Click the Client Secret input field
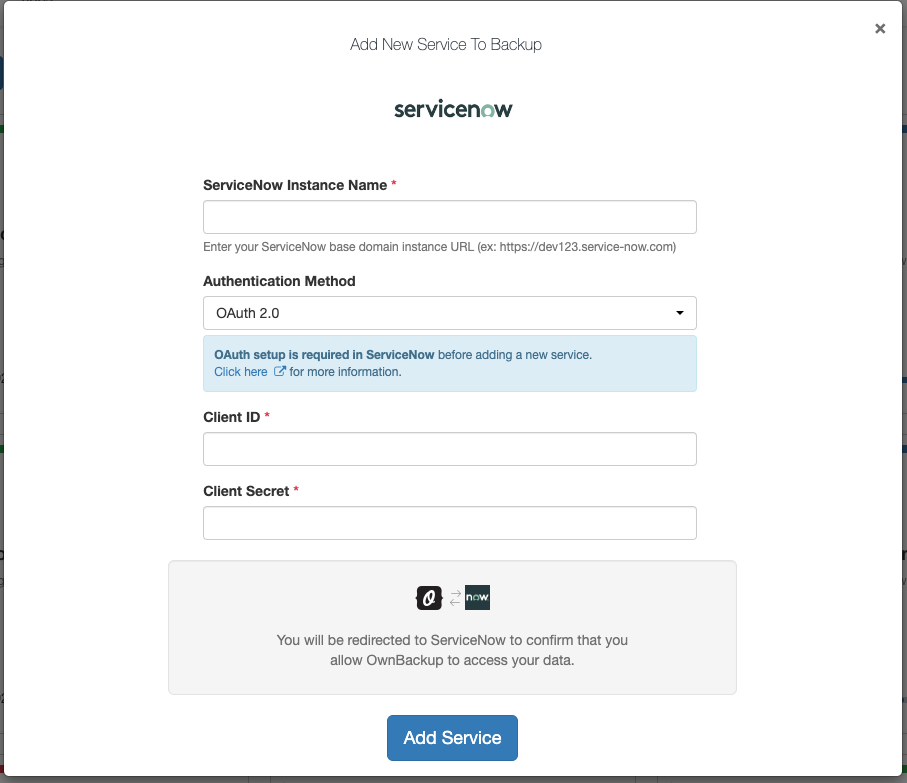Viewport: 907px width, 783px height. [450, 522]
